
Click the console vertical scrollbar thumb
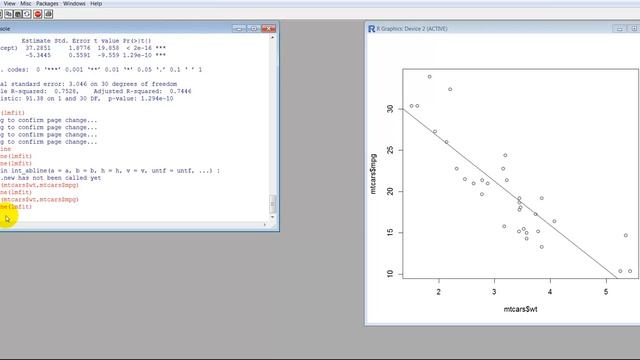coord(273,204)
